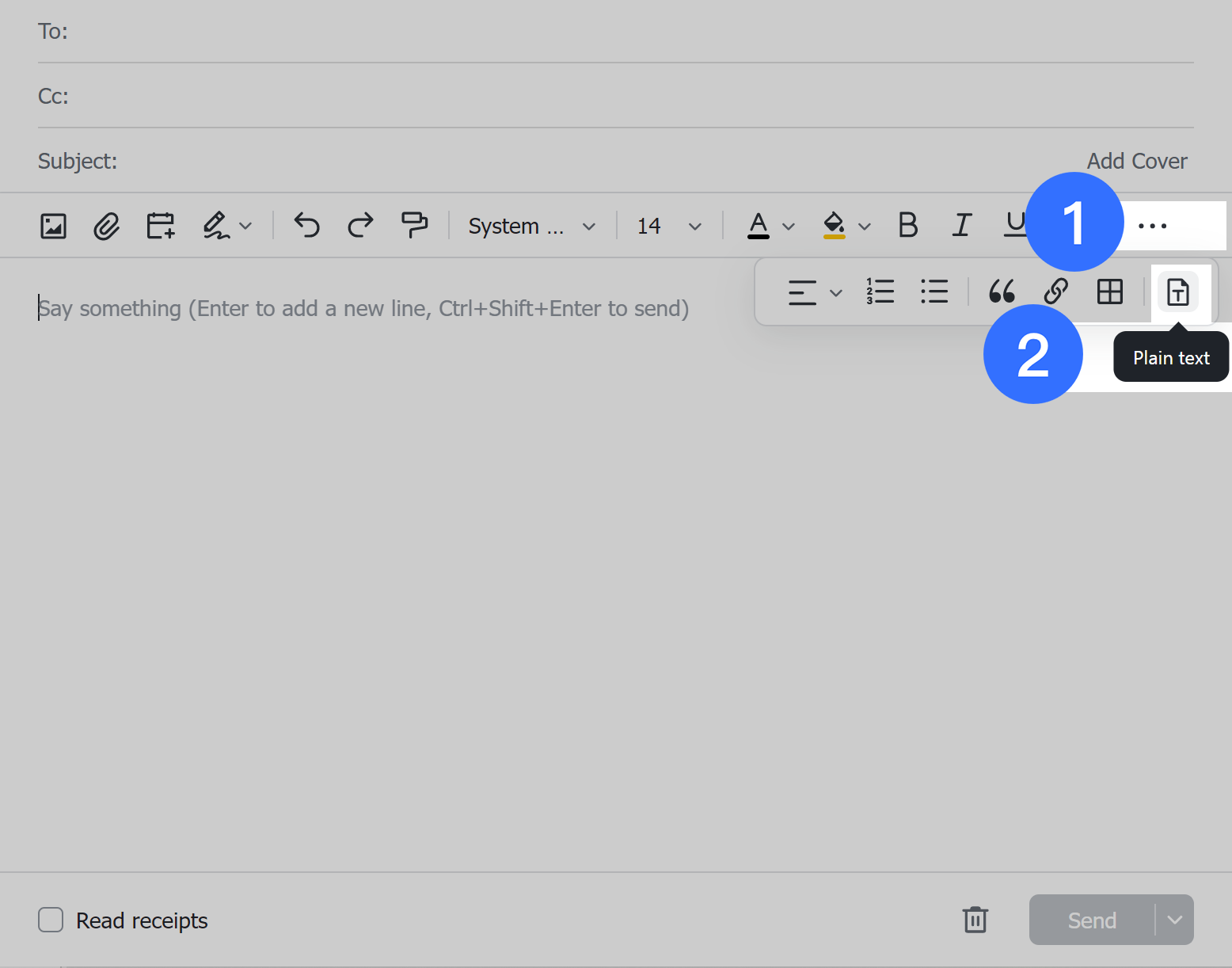The height and width of the screenshot is (968, 1232).
Task: Click the signature pen icon
Action: click(215, 227)
